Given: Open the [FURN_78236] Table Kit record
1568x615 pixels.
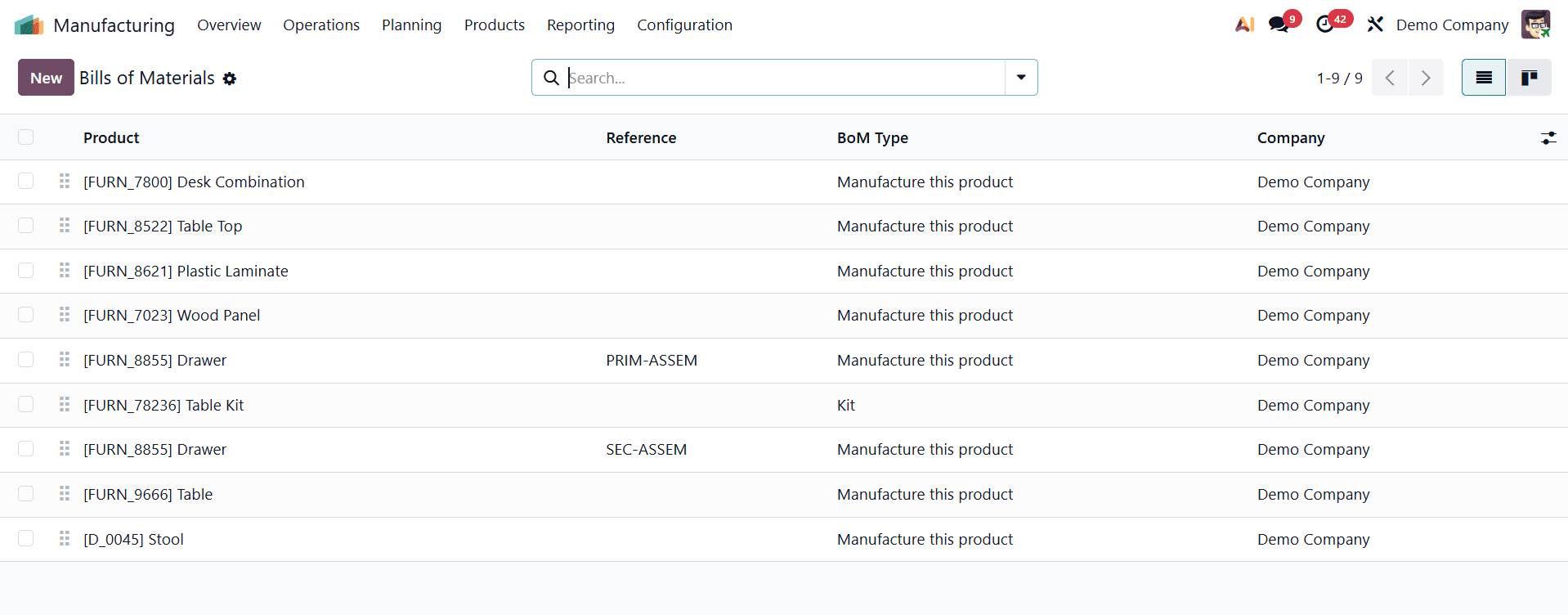Looking at the screenshot, I should (x=164, y=405).
